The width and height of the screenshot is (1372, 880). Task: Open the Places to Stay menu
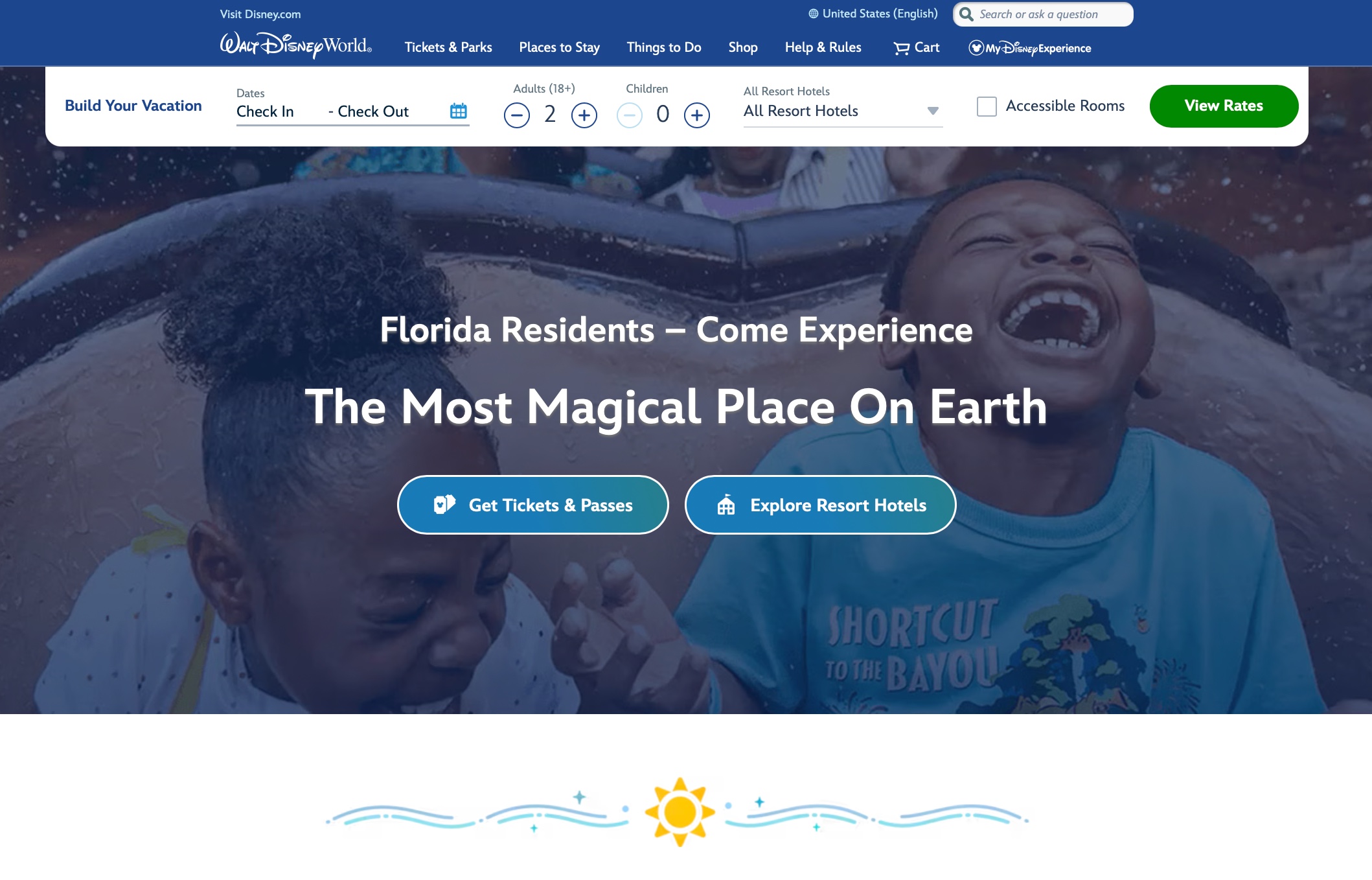click(560, 47)
